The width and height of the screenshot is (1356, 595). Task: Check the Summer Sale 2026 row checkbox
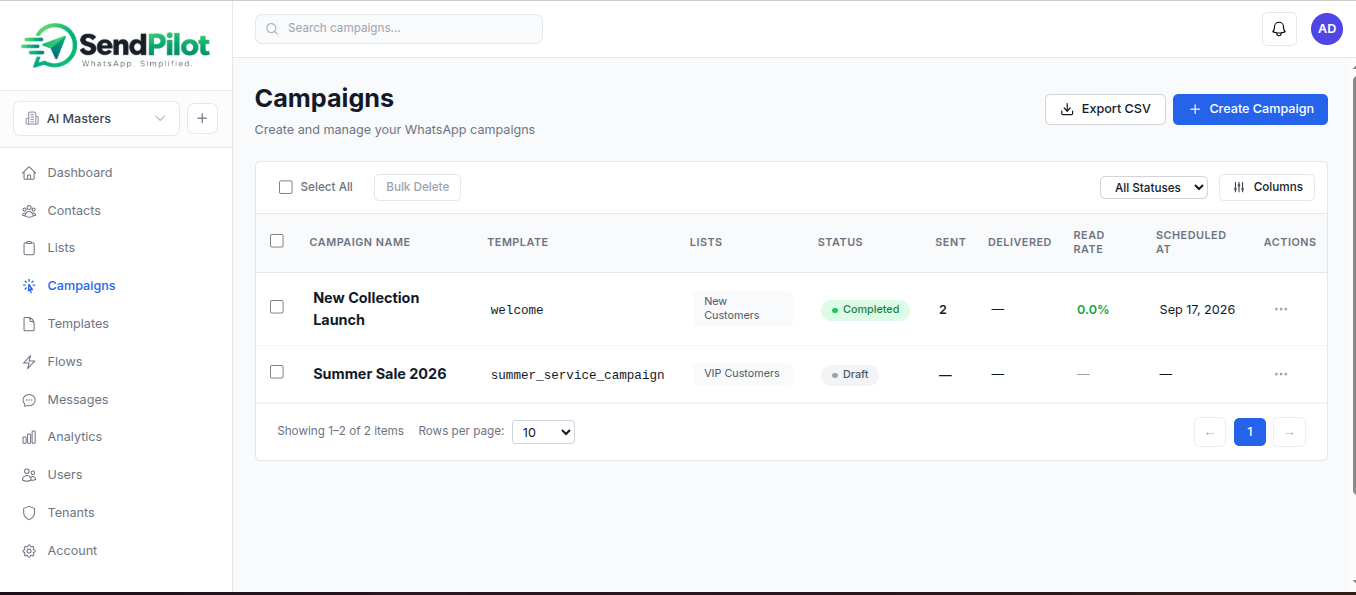[x=277, y=372]
